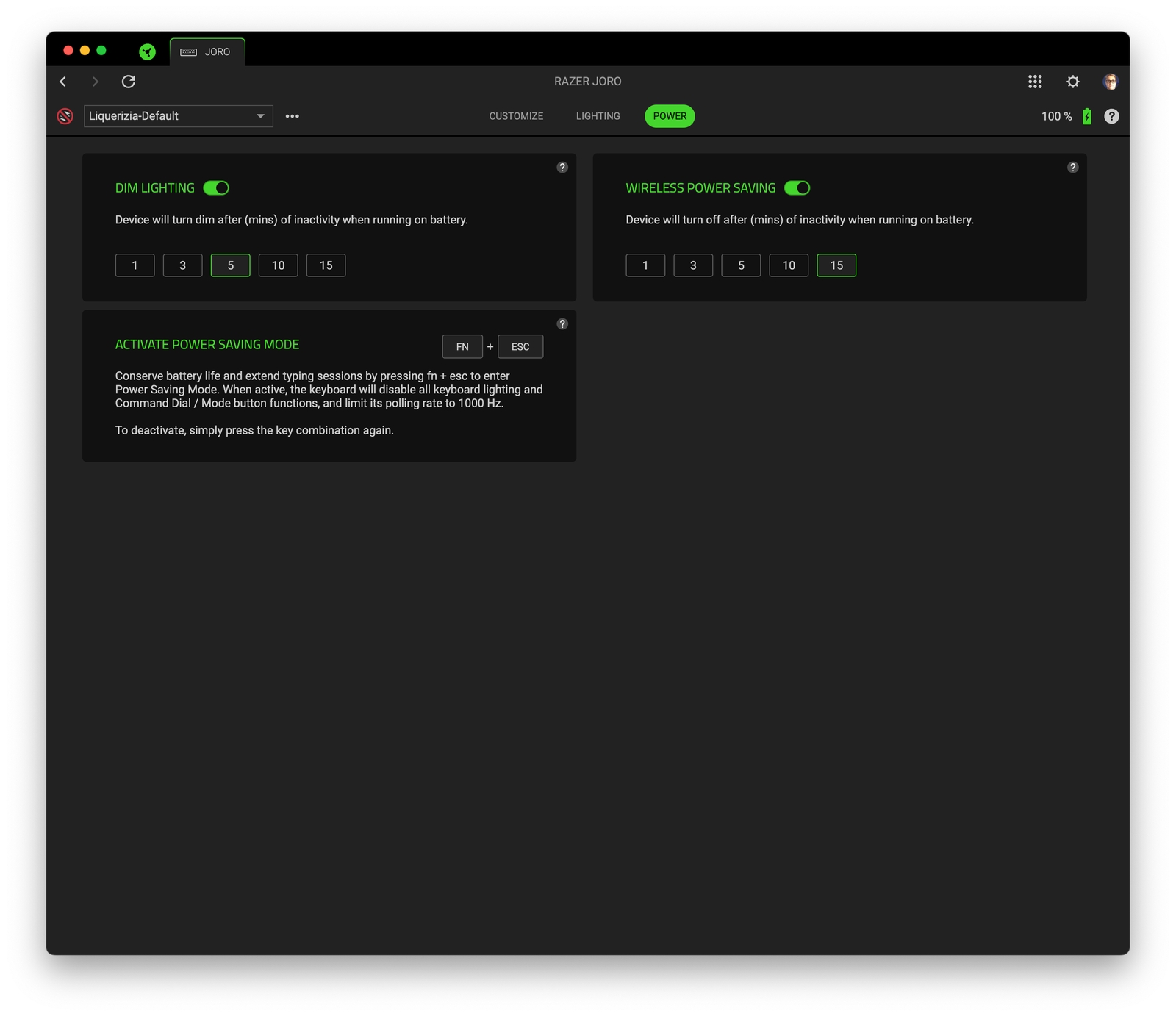
Task: Click the green battery charging icon
Action: (x=1087, y=116)
